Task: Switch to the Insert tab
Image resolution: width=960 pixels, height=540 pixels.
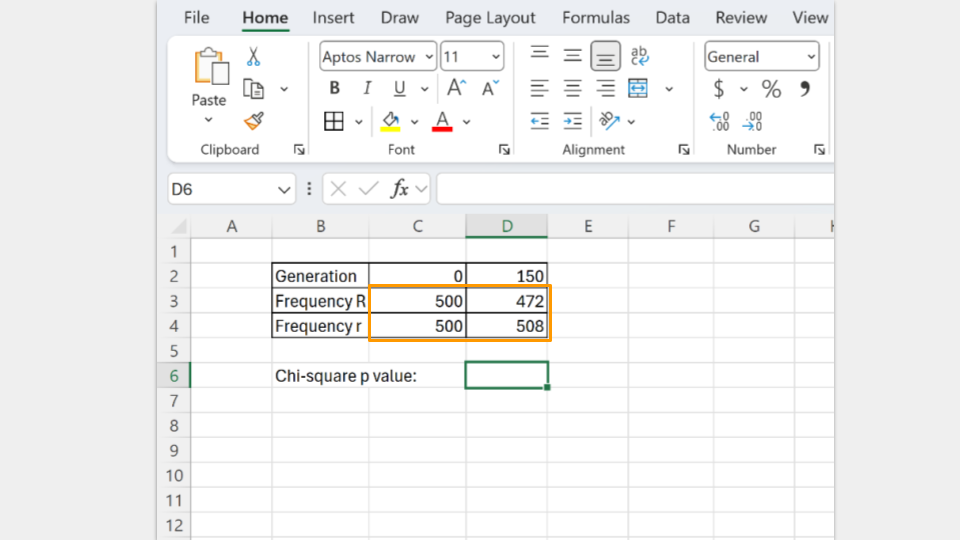Action: coord(333,18)
